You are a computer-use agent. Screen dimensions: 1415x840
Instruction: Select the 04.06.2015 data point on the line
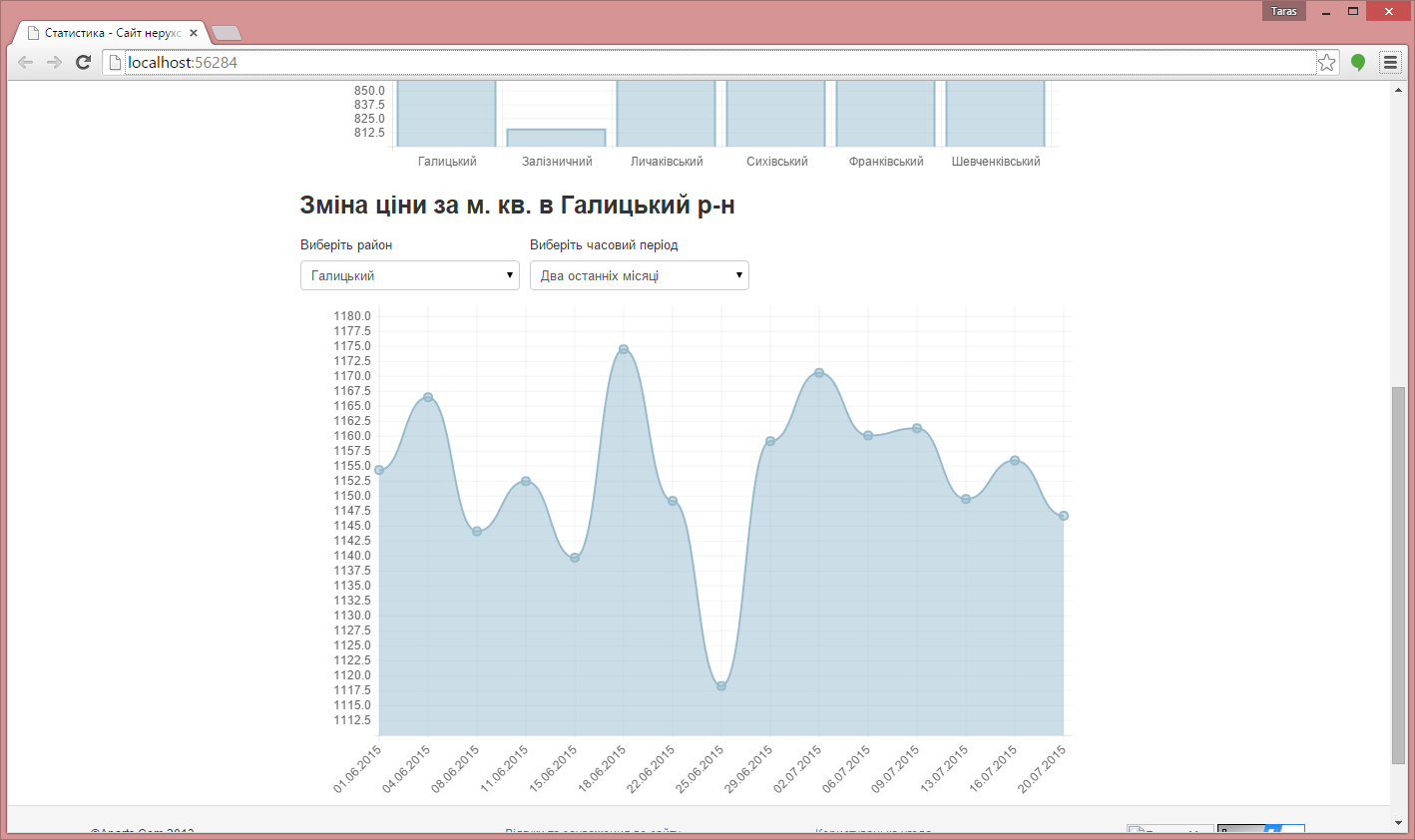[x=428, y=397]
